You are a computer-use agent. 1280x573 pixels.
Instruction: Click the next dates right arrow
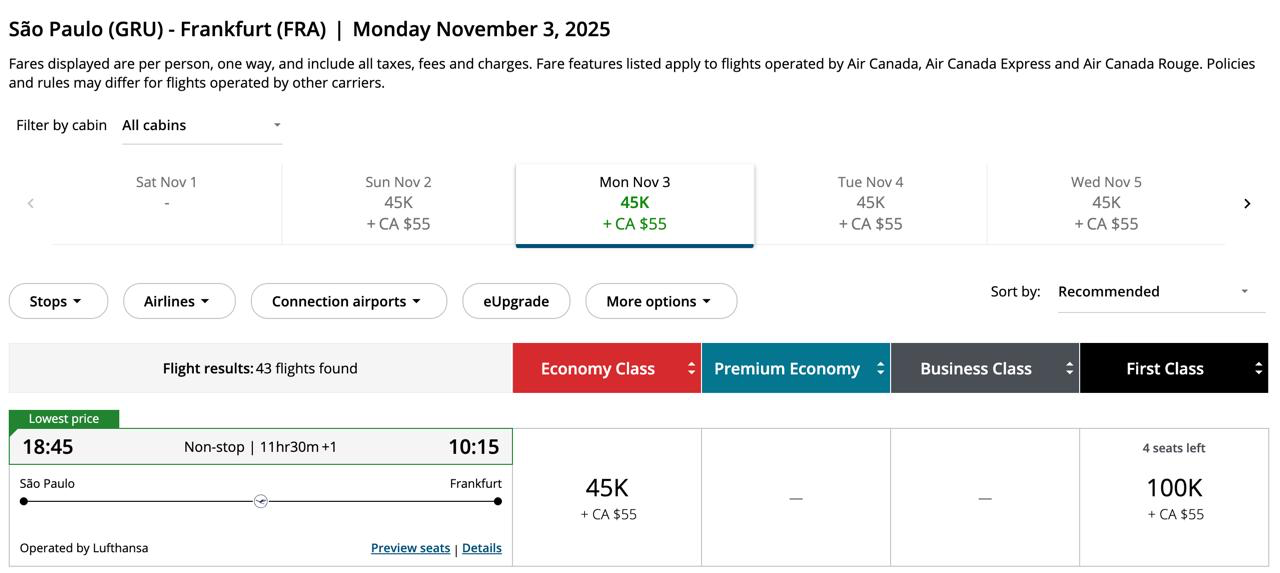point(1247,203)
